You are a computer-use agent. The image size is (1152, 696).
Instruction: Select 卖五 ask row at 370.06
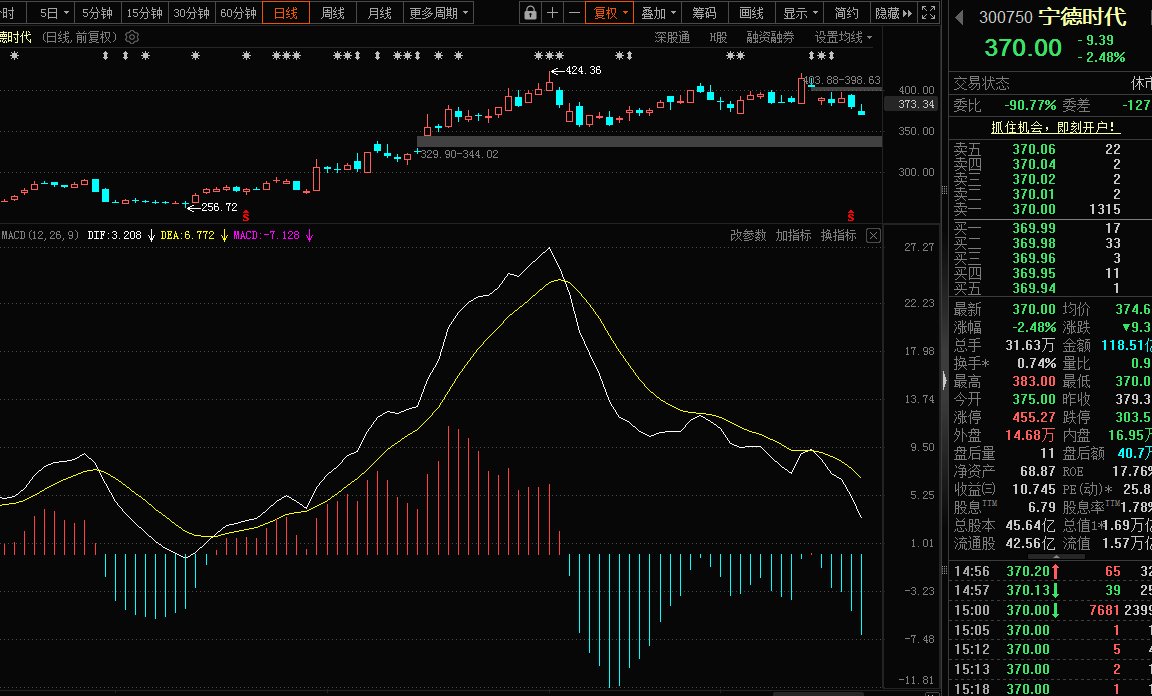tap(1051, 149)
